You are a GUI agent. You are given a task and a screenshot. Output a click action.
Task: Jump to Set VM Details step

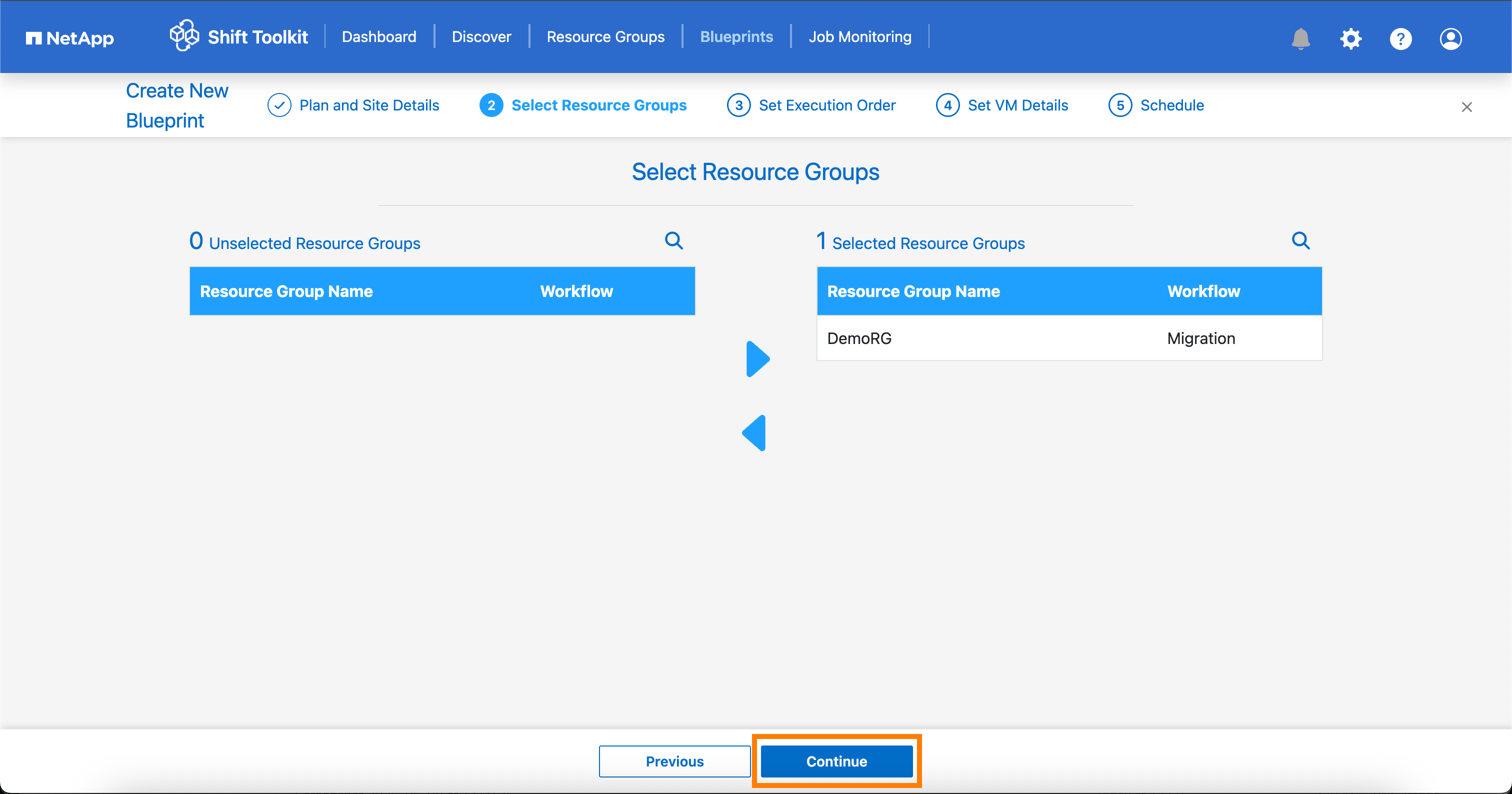pos(1018,105)
